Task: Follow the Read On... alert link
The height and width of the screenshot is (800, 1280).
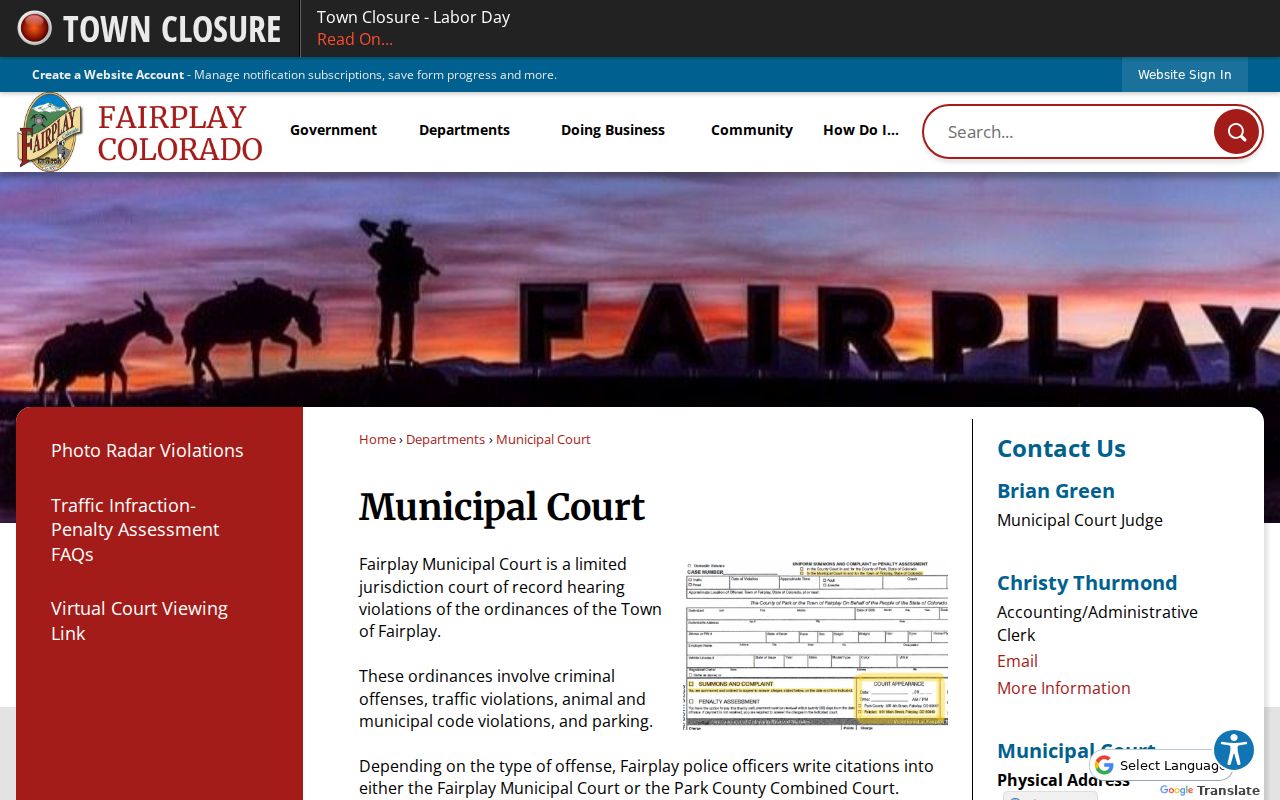Action: coord(355,39)
